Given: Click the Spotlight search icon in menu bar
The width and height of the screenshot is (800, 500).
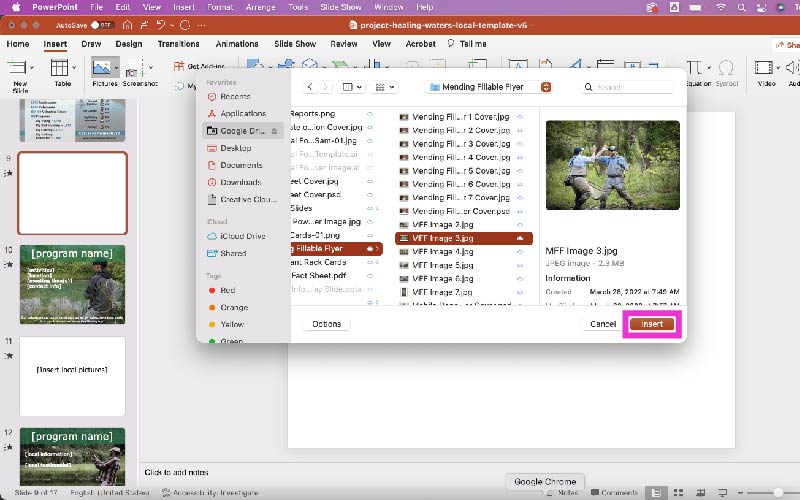Looking at the screenshot, I should pos(741,7).
